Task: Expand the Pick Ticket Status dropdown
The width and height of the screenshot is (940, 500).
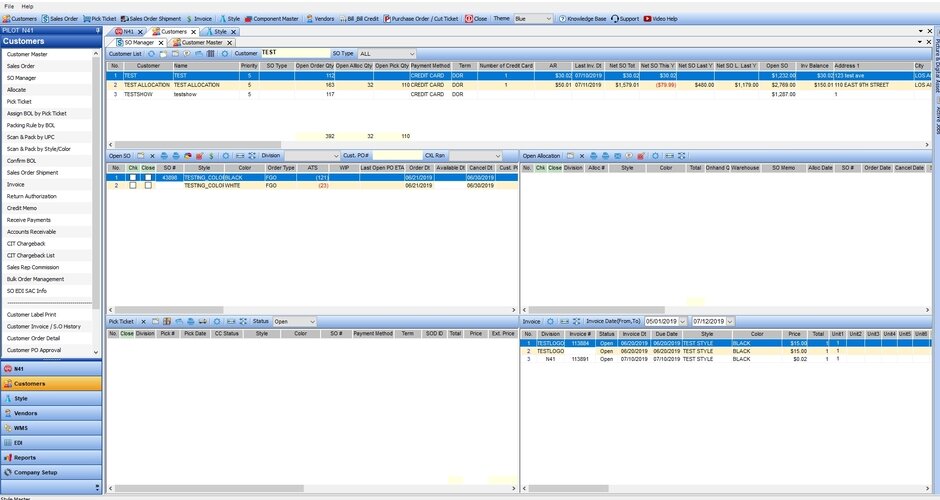Action: (294, 322)
